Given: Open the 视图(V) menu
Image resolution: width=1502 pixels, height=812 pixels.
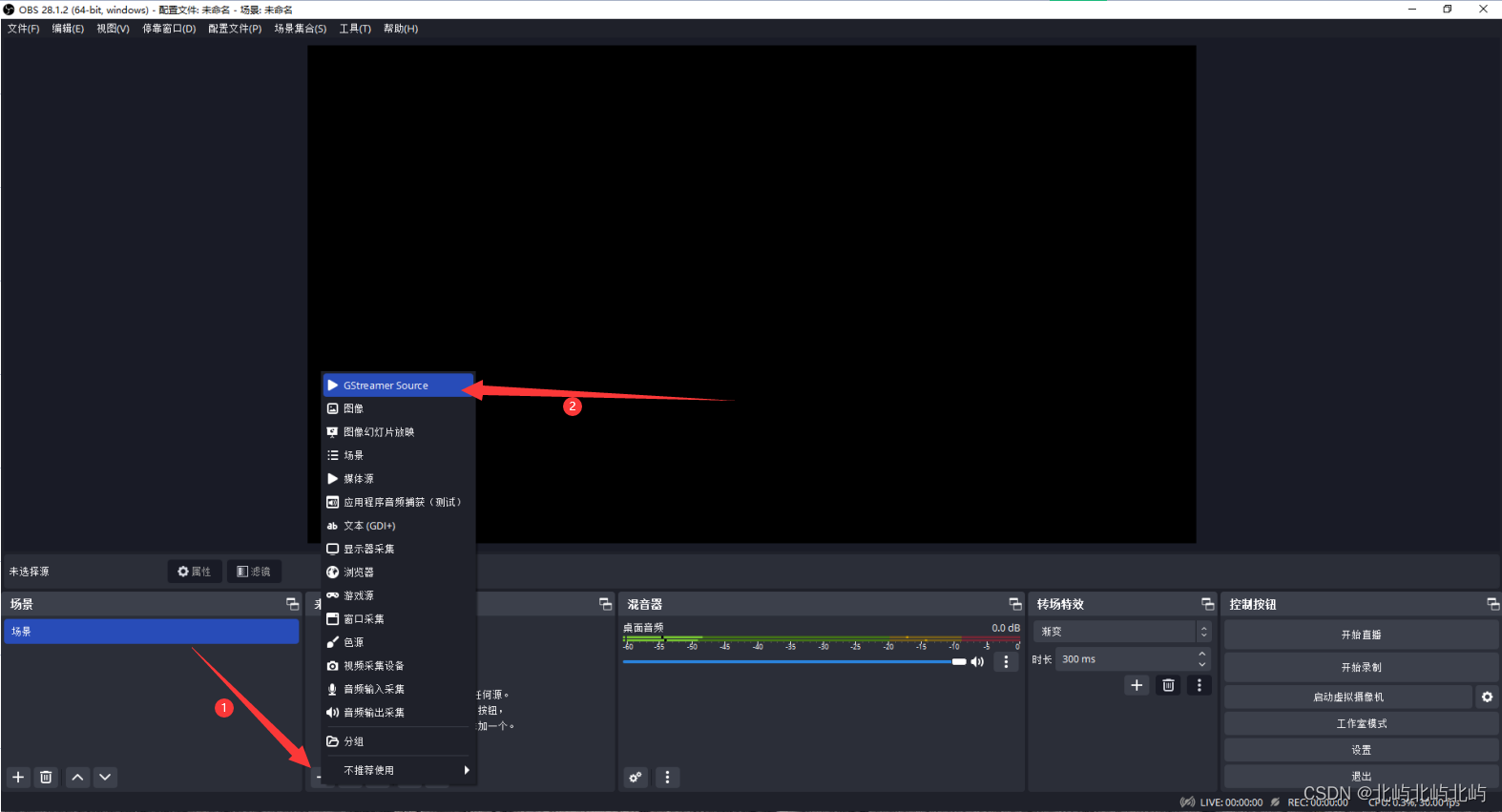Looking at the screenshot, I should click(113, 29).
